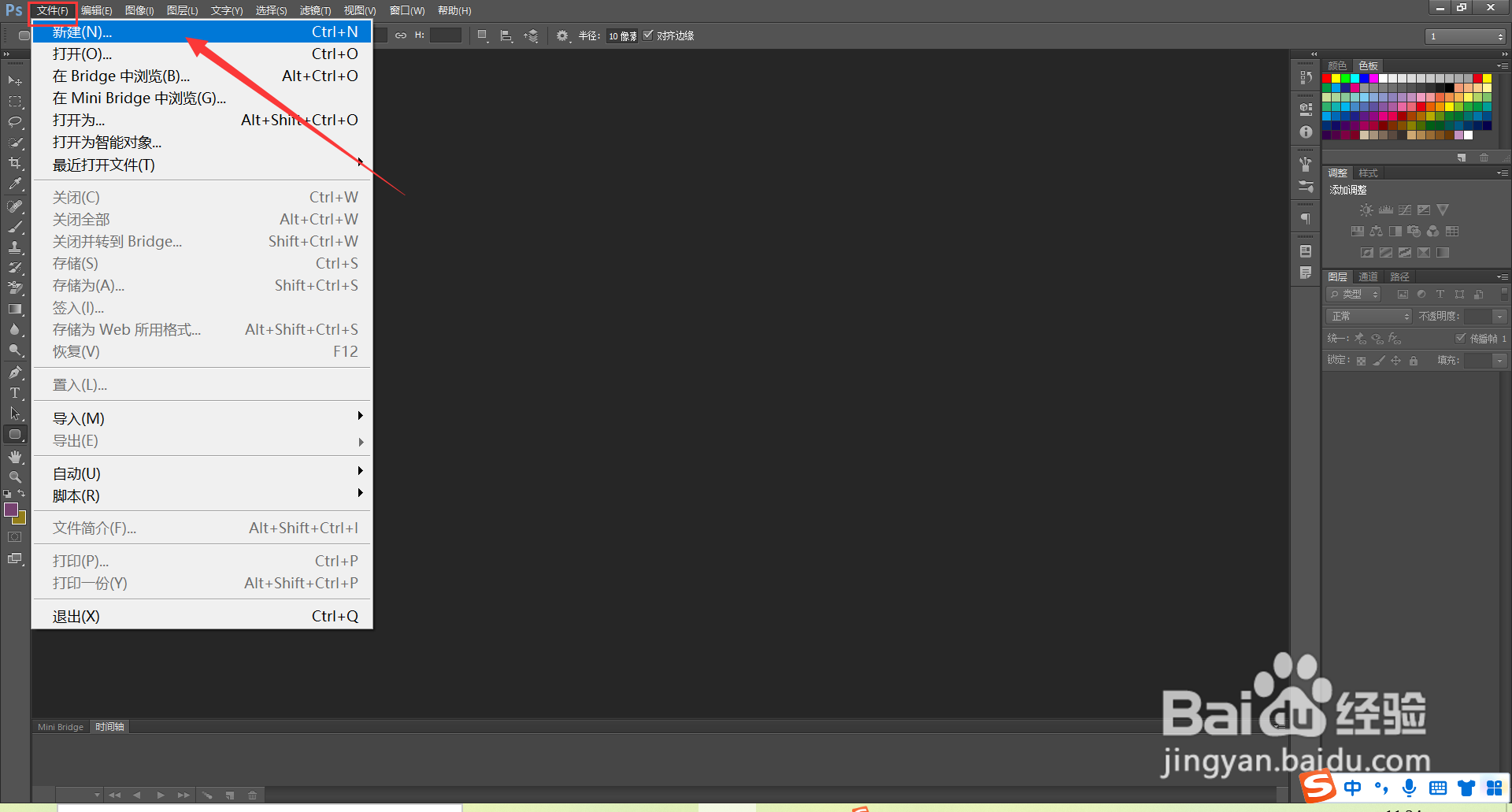The width and height of the screenshot is (1512, 812).
Task: Select the Eyedropper tool
Action: 15,184
